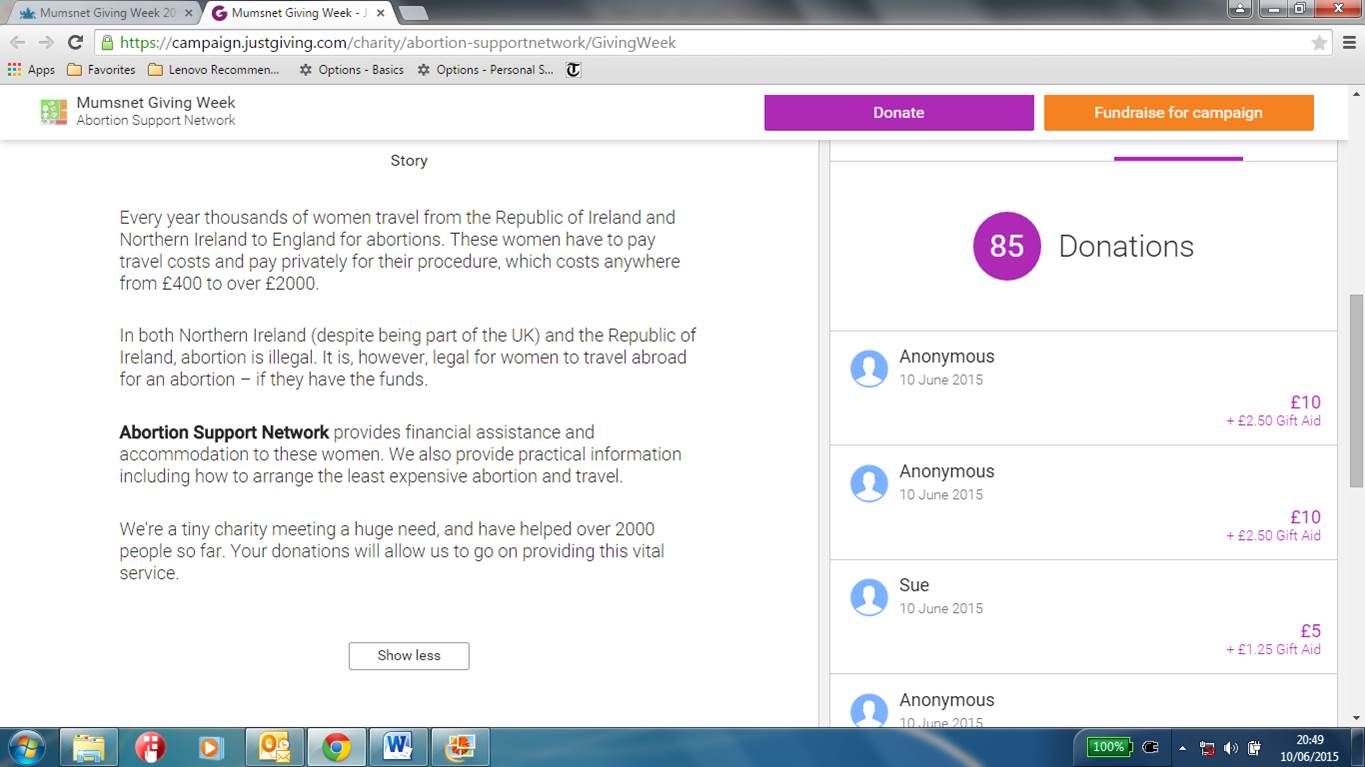Click Sue's donor avatar icon
1365x767 pixels.
[869, 598]
